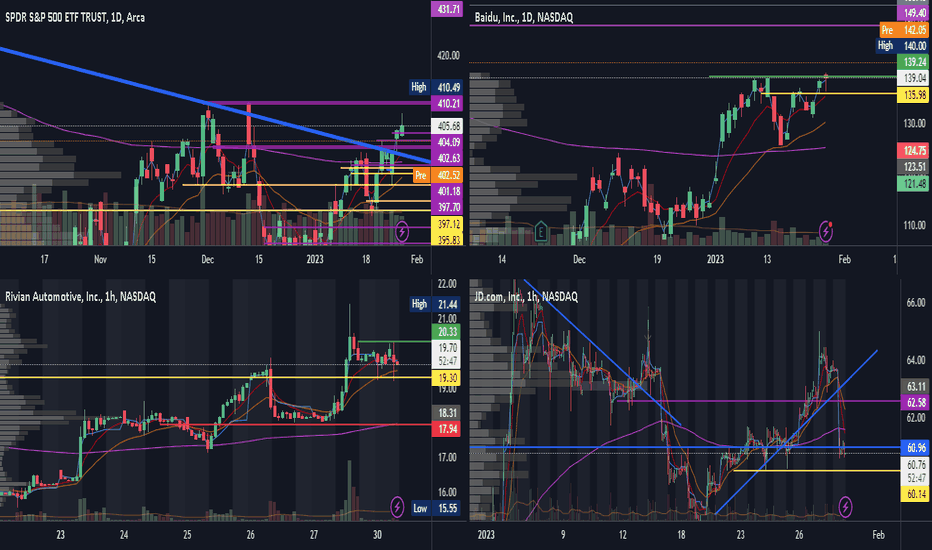Select the 401.18 price label
The width and height of the screenshot is (932, 550).
tap(447, 191)
